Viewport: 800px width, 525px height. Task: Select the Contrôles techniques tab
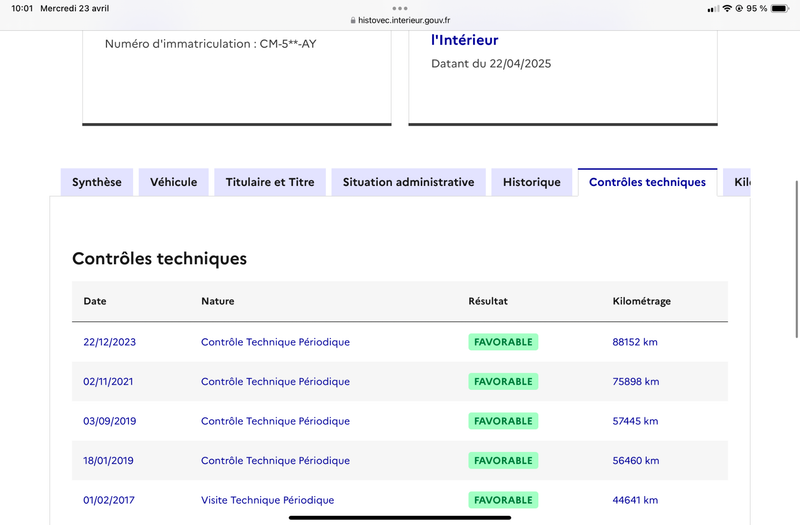coord(647,182)
